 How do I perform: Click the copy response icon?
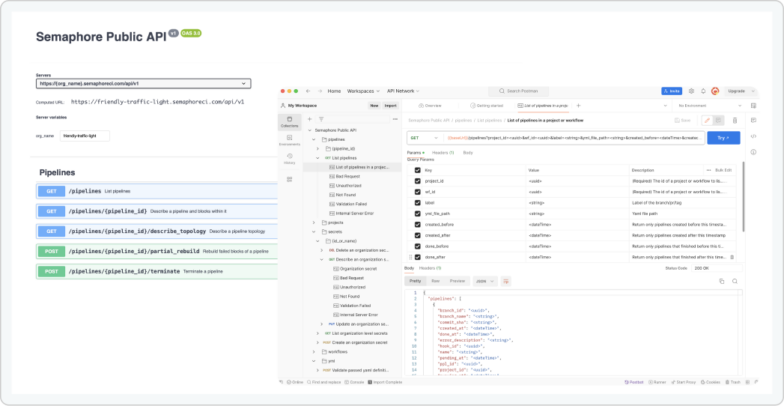(722, 282)
